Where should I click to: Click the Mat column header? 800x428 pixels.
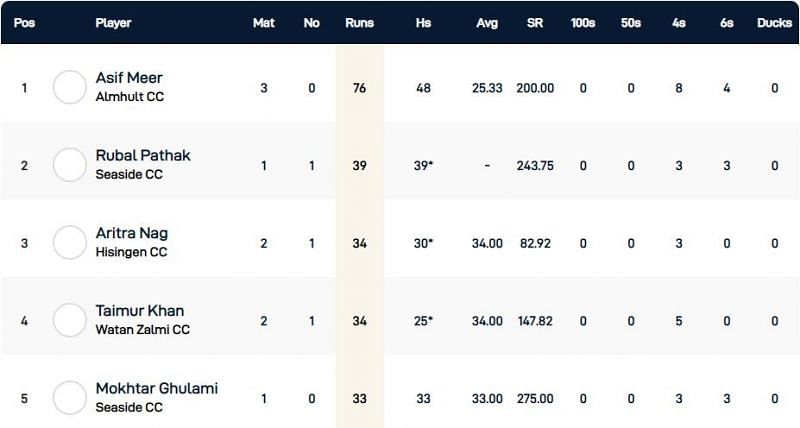(264, 23)
